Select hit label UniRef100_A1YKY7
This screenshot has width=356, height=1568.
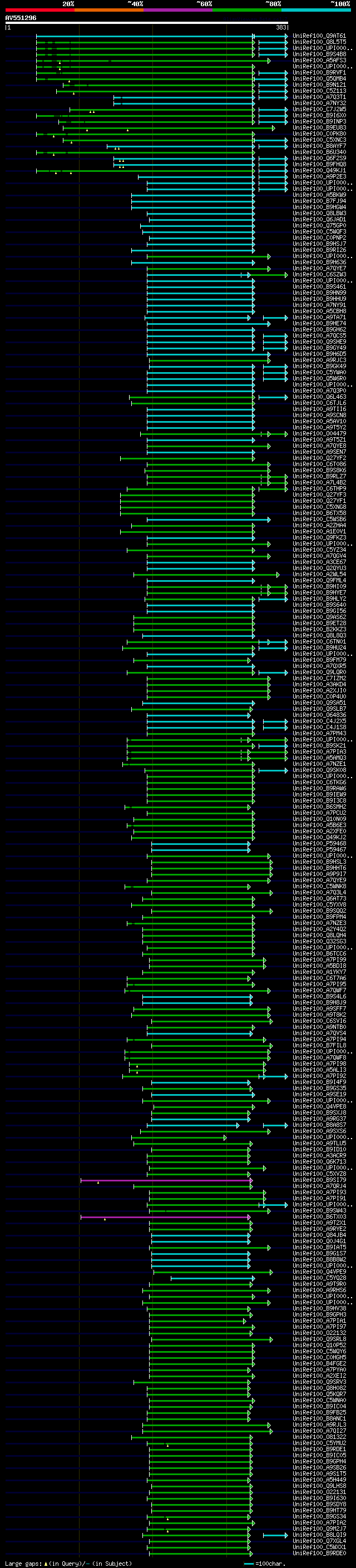click(319, 972)
